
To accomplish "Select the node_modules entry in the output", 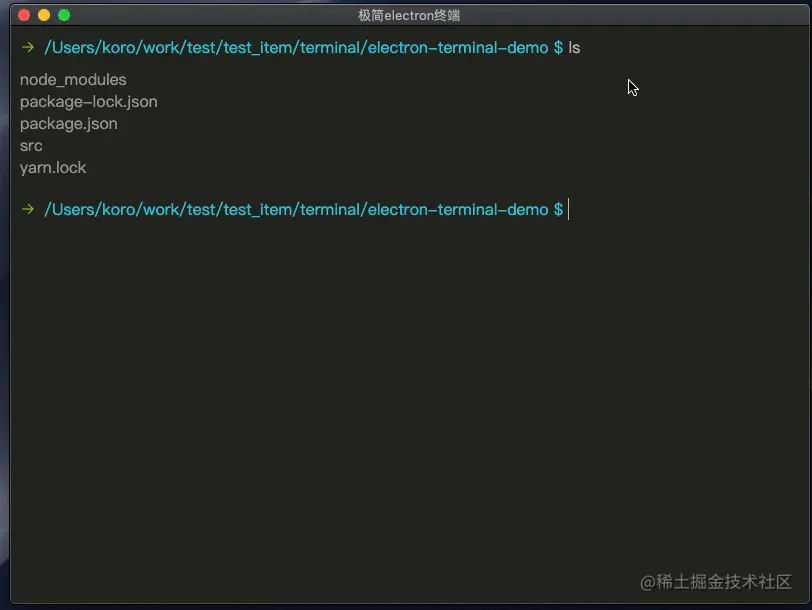I will pos(73,80).
